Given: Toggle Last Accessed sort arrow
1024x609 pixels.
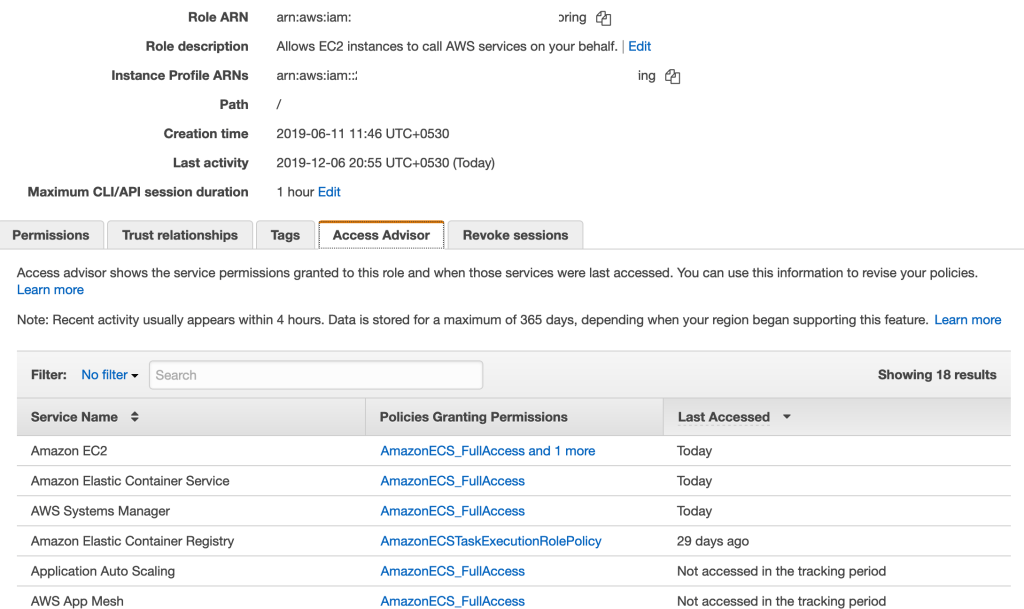Looking at the screenshot, I should (787, 417).
